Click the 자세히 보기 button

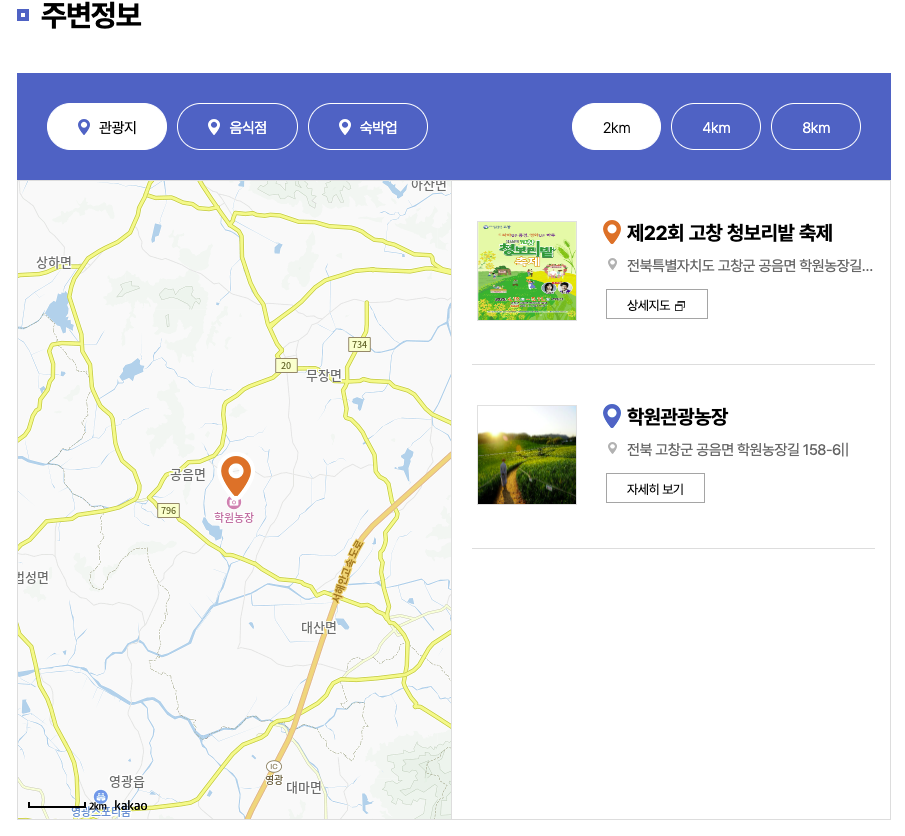655,488
